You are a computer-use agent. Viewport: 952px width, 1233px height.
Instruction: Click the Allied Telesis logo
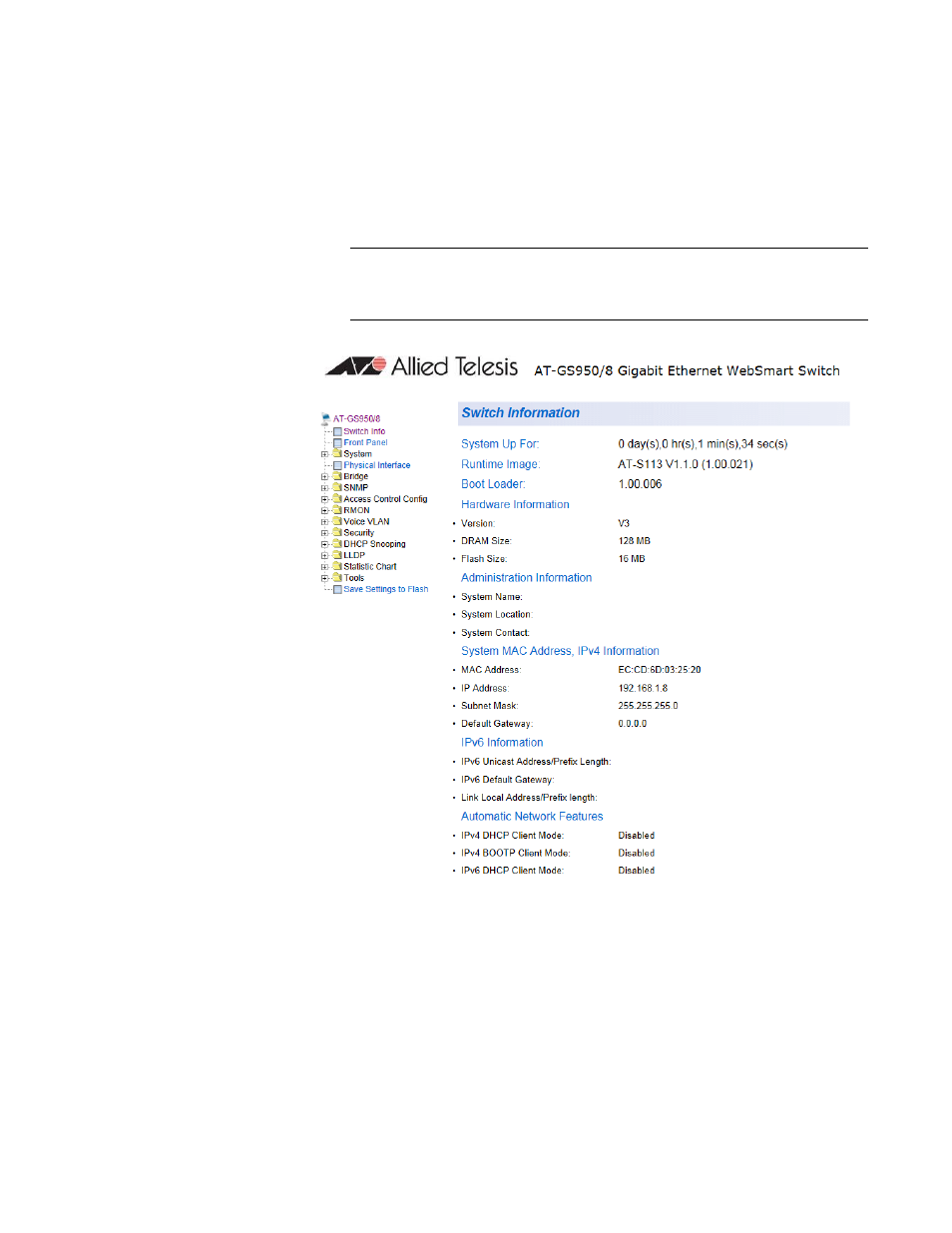pos(422,366)
